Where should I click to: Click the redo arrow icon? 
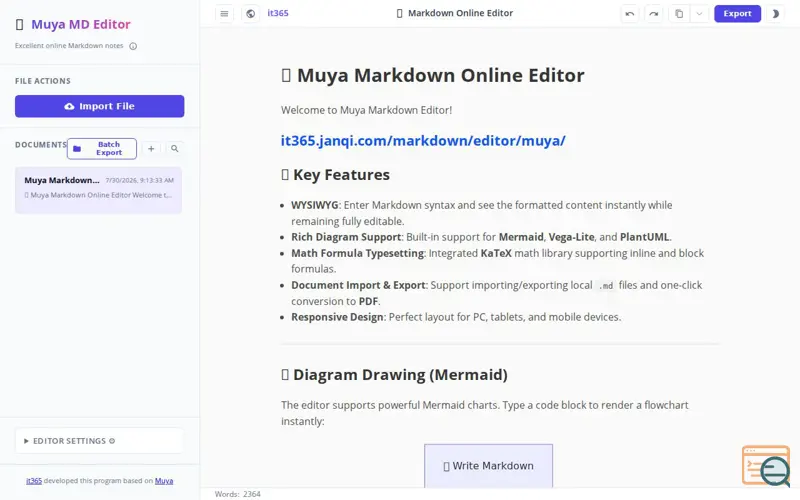pos(654,14)
